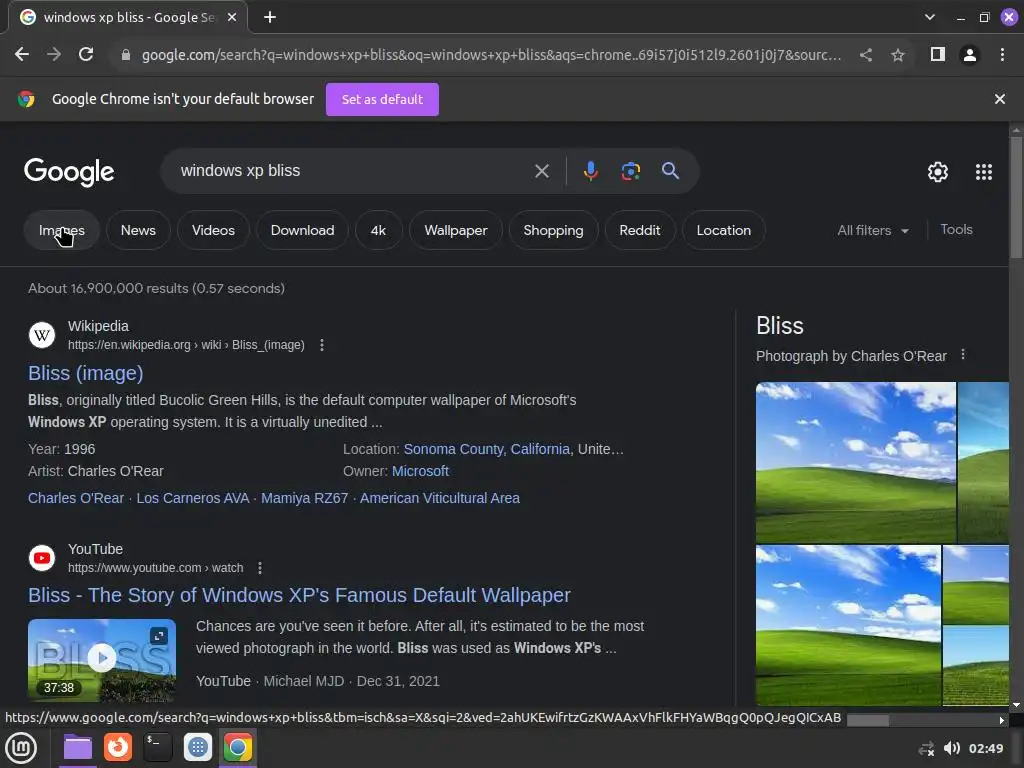The image size is (1024, 768).
Task: Share this page via address bar icon
Action: [x=866, y=56]
